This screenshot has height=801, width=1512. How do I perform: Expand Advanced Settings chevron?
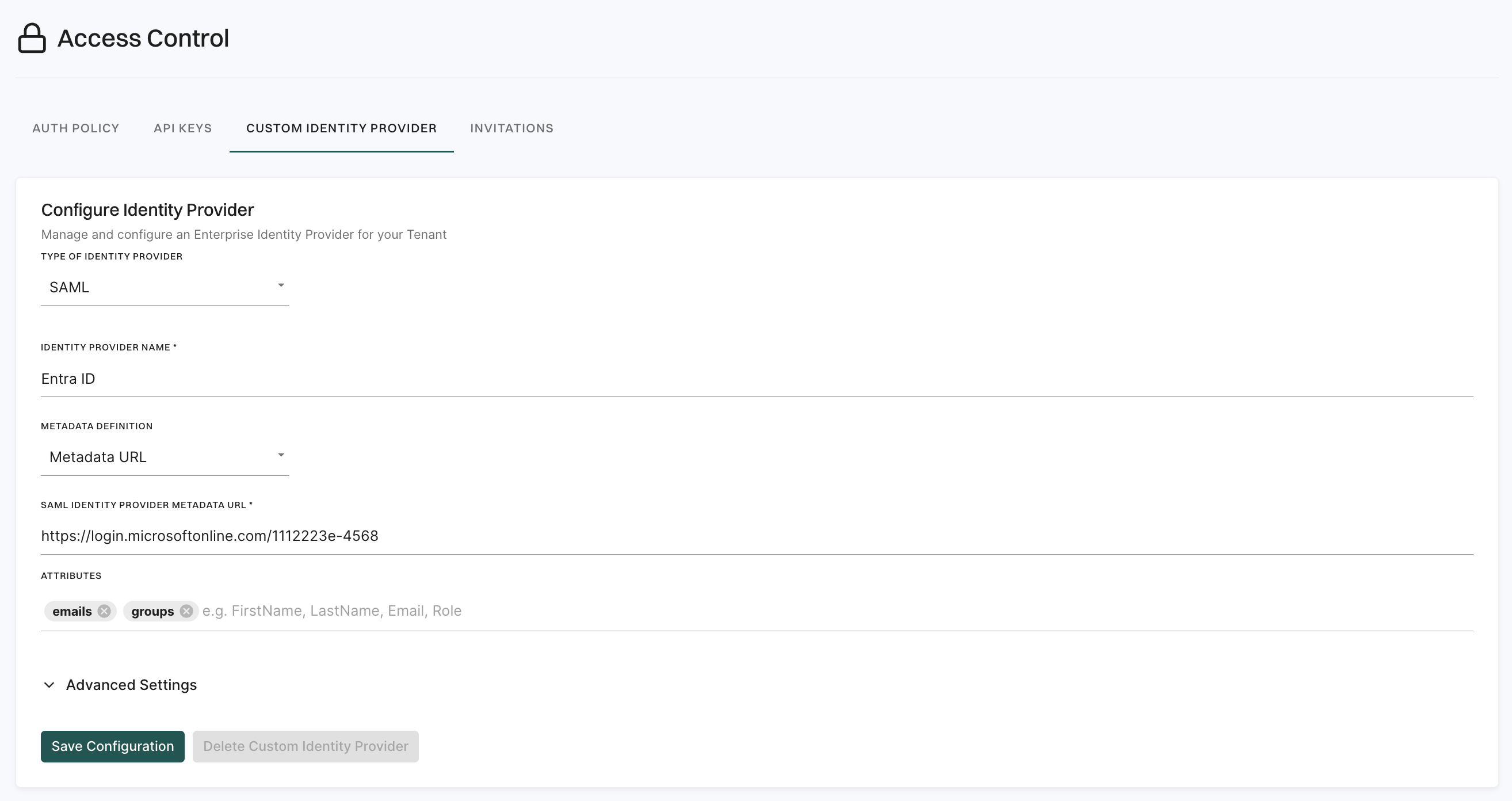49,685
